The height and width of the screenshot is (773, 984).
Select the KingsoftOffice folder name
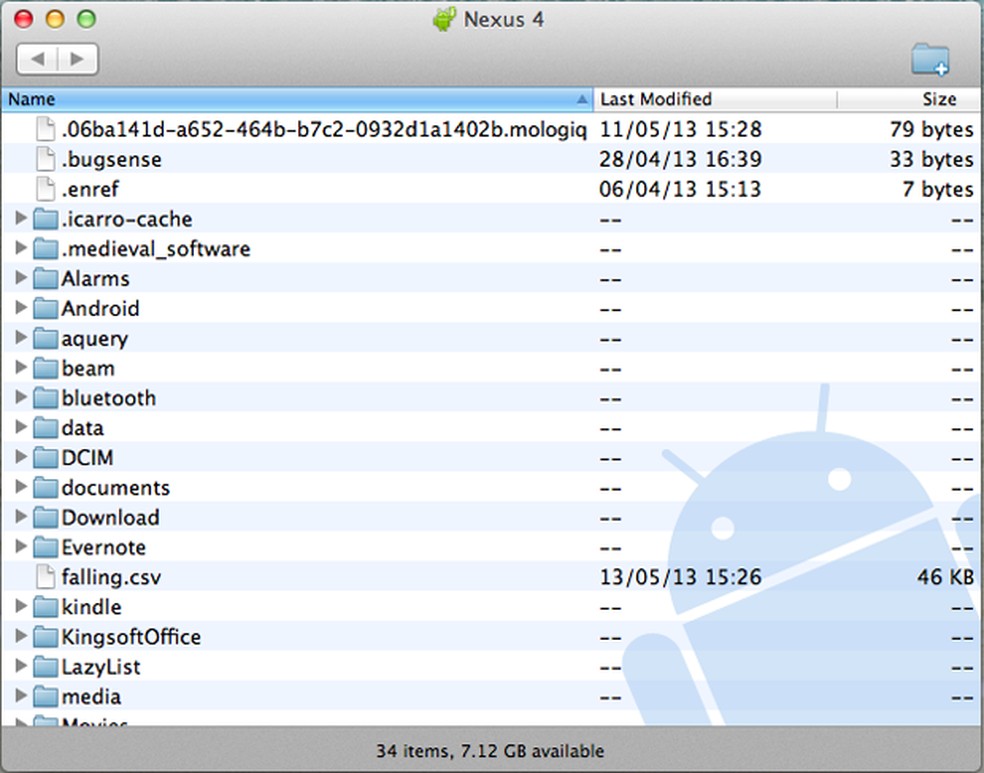(131, 637)
